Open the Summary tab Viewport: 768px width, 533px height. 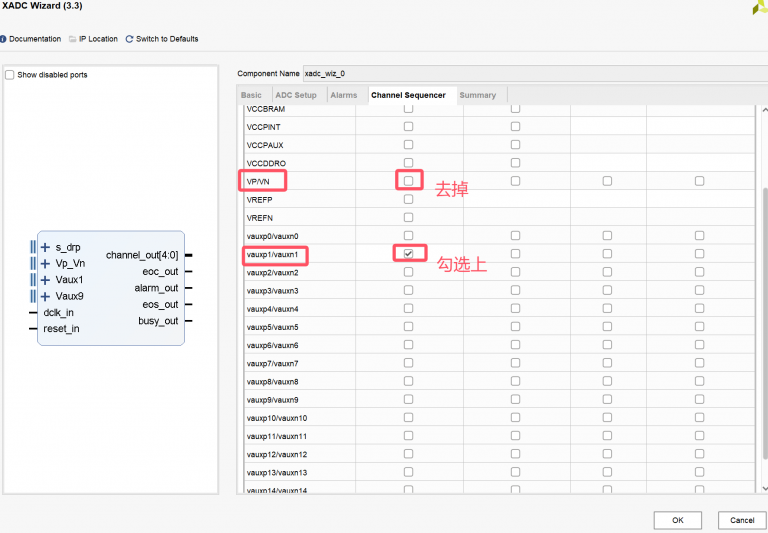477,95
